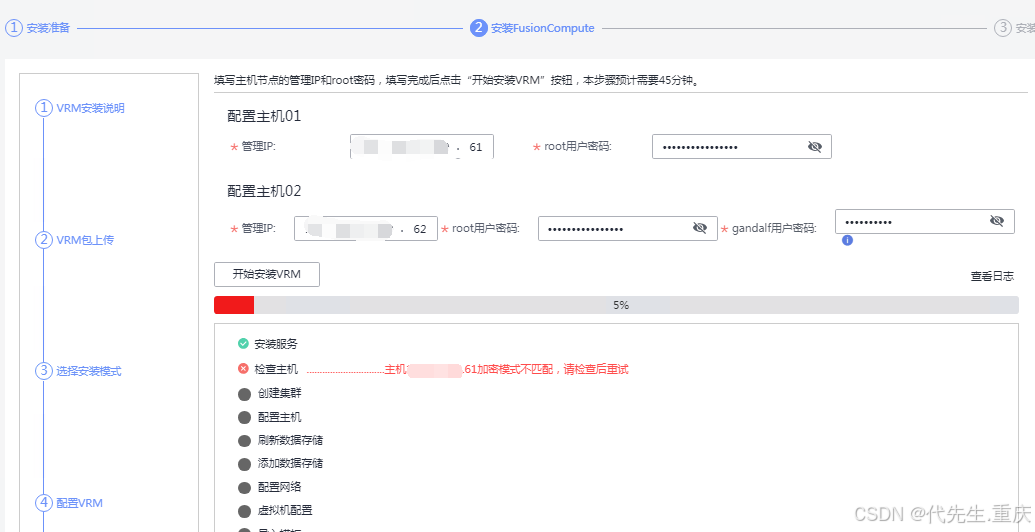The width and height of the screenshot is (1035, 532).
Task: Click the step 3 circle in top stepper
Action: (x=1003, y=28)
